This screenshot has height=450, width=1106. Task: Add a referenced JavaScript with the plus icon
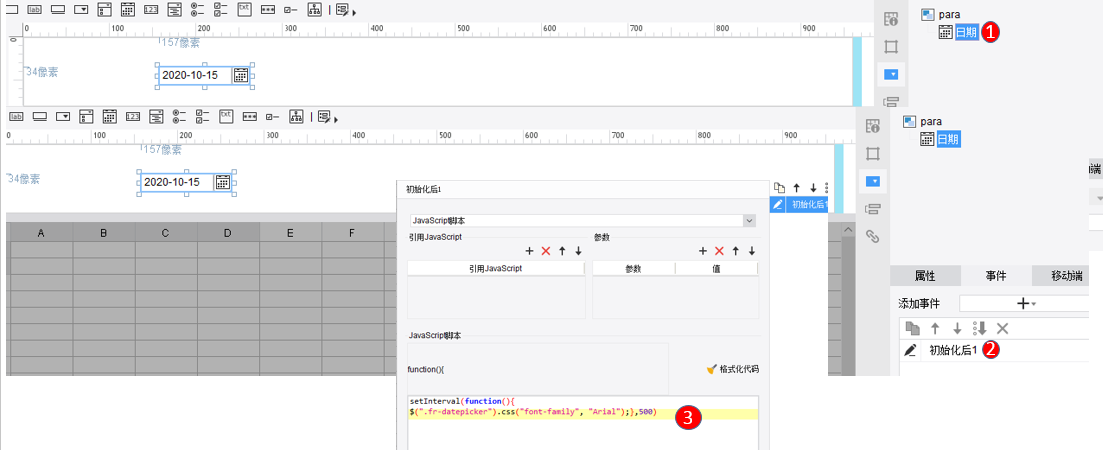pos(530,250)
